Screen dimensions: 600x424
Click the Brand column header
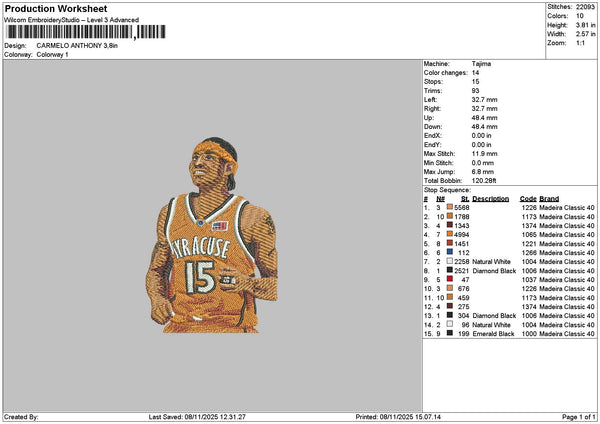(x=549, y=199)
